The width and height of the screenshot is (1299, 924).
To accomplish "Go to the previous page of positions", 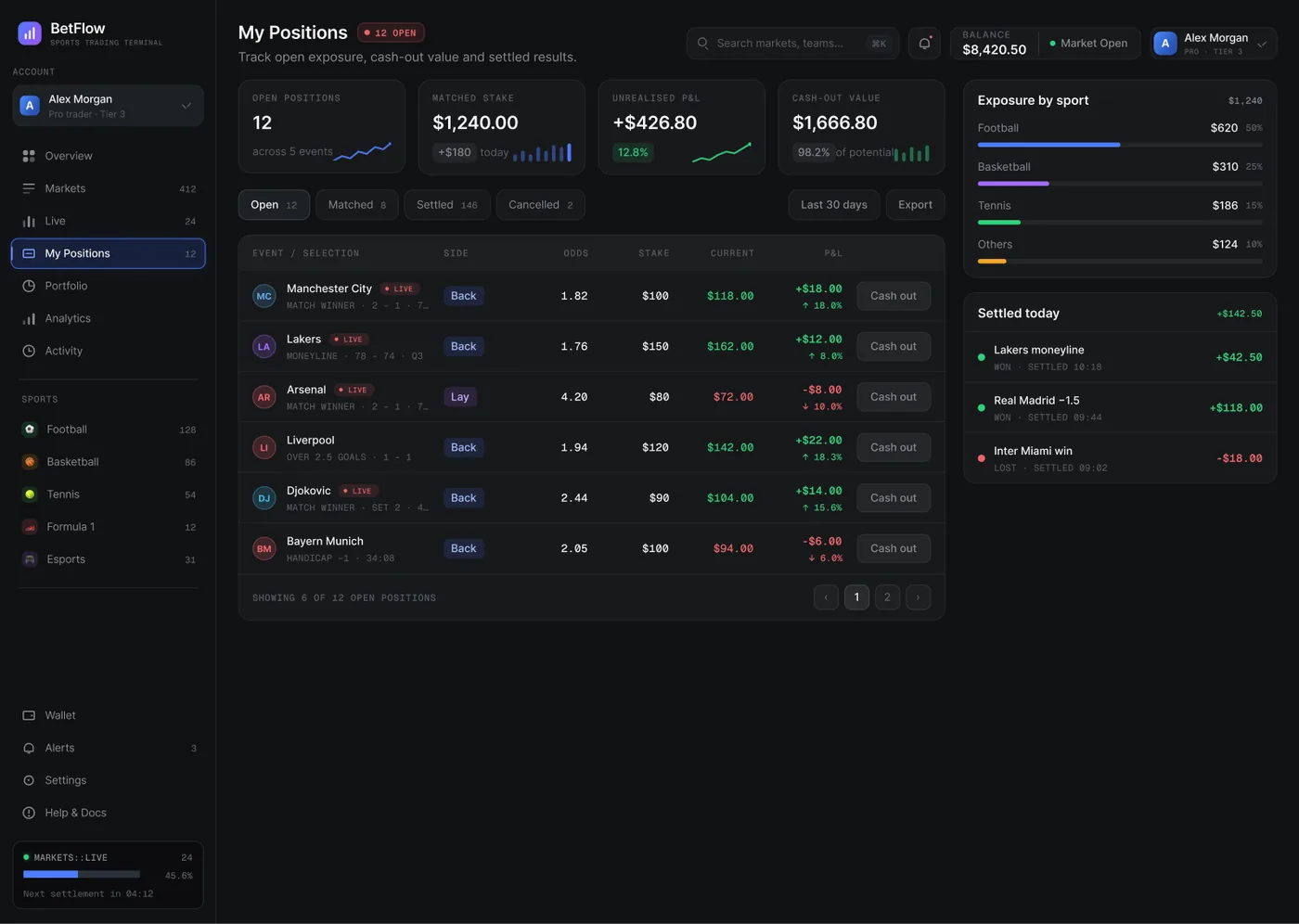I will 826,597.
